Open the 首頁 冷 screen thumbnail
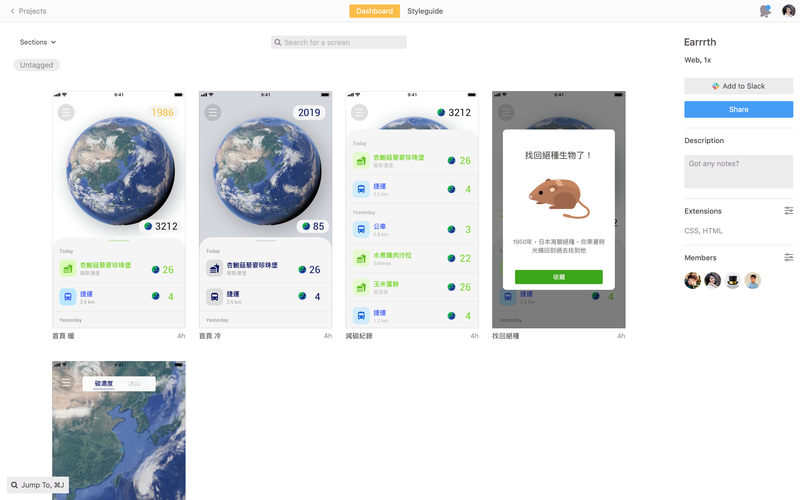The height and width of the screenshot is (500, 800). click(x=265, y=208)
